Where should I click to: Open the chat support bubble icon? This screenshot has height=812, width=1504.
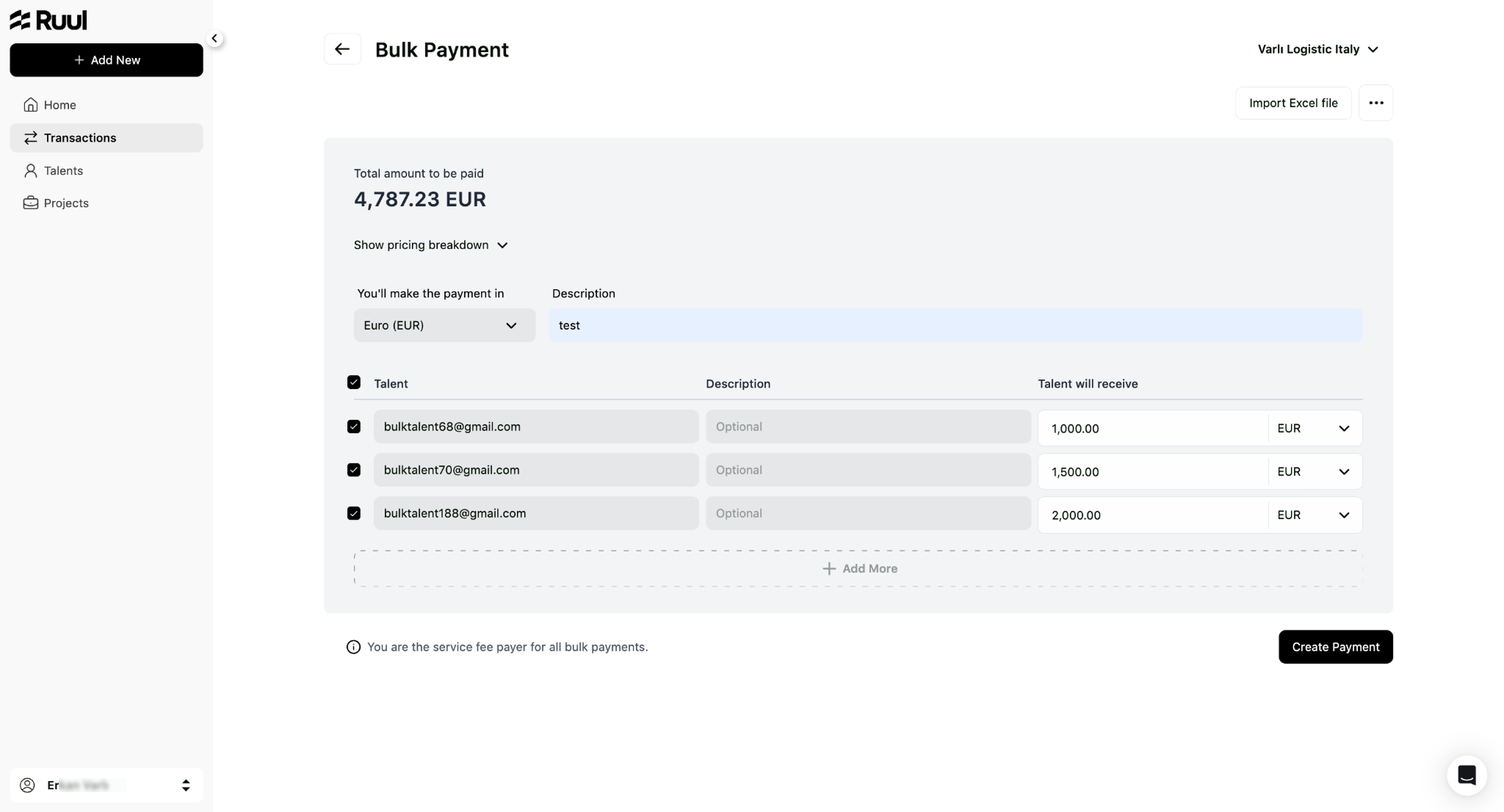click(x=1467, y=775)
